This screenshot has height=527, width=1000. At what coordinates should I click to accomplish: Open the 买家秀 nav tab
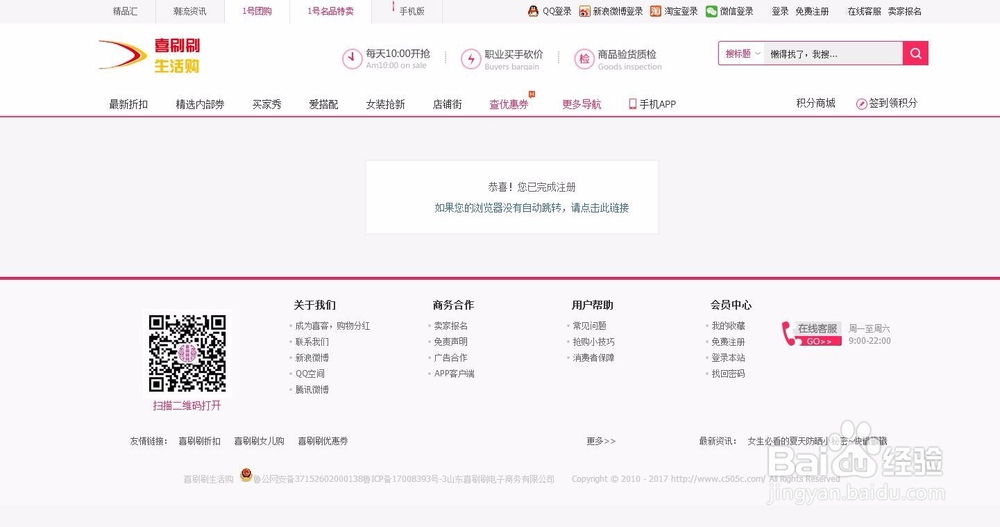tap(267, 104)
